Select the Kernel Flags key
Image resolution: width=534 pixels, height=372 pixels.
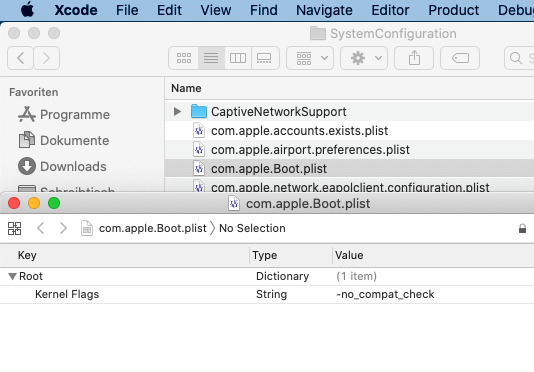pyautogui.click(x=67, y=294)
